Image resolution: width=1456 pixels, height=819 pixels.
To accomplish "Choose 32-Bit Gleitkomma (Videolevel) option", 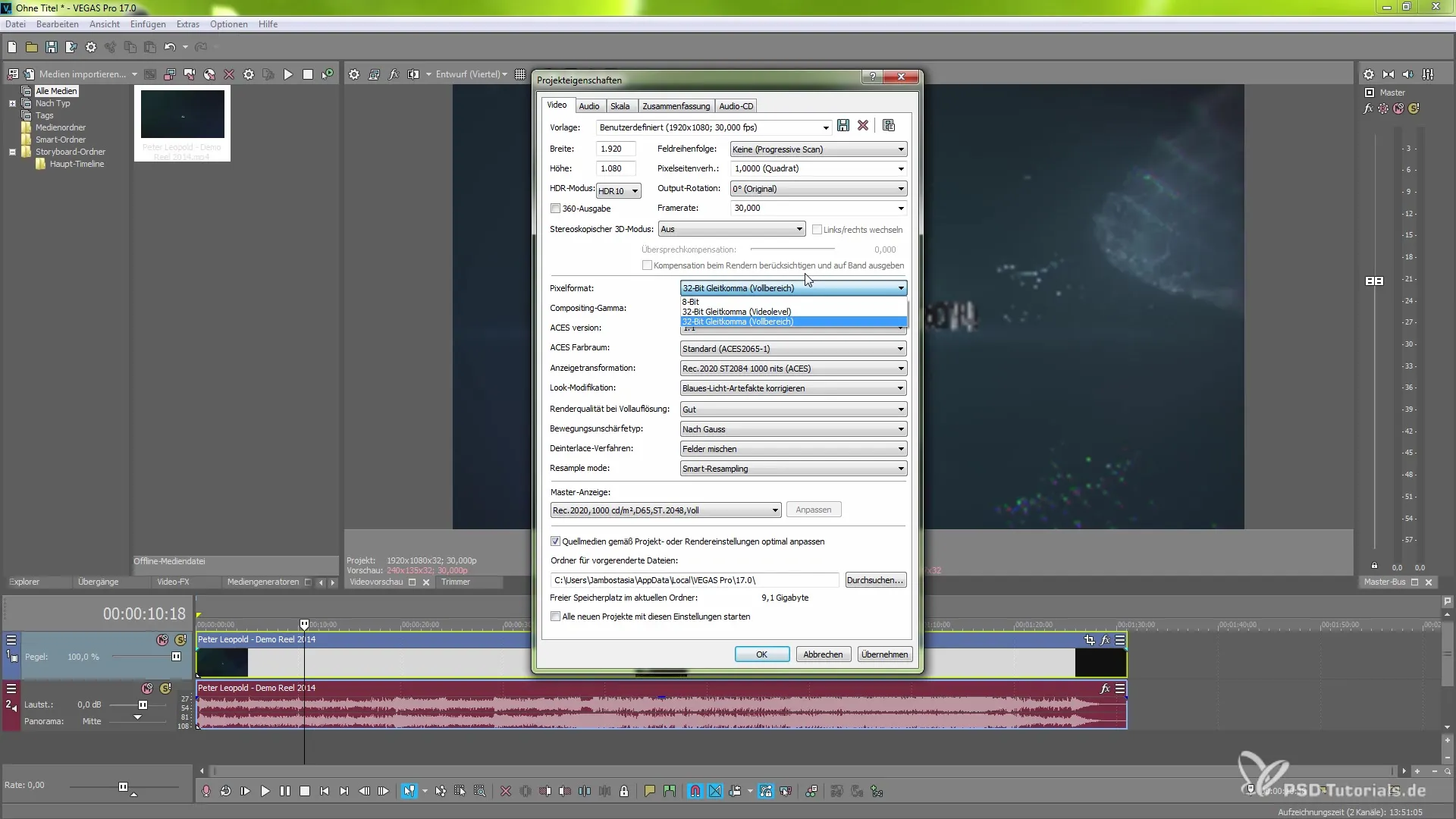I will [x=794, y=312].
